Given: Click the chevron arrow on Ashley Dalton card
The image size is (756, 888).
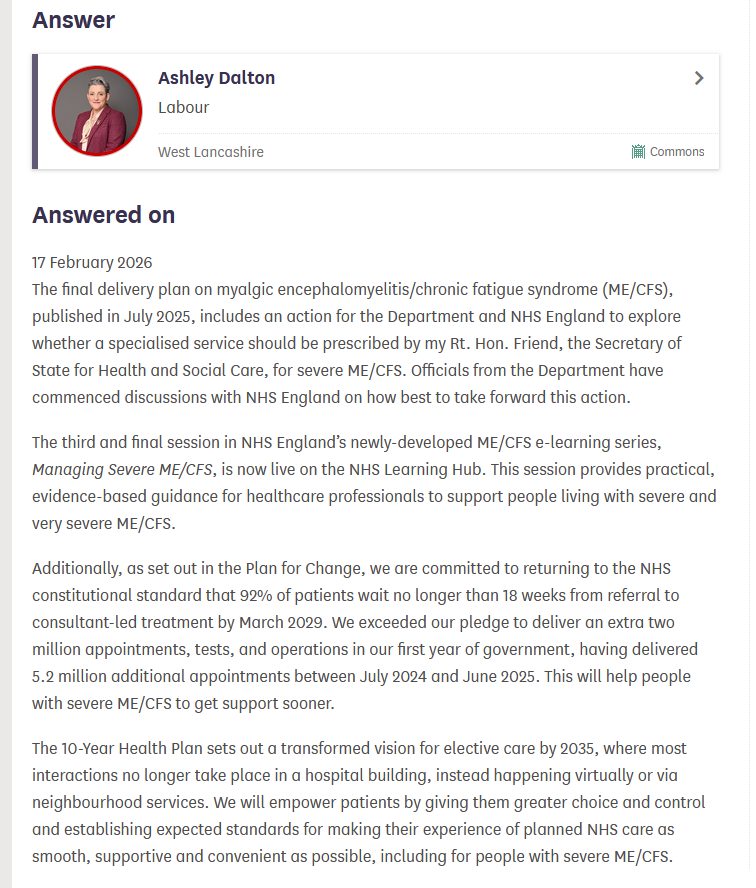Looking at the screenshot, I should tap(699, 78).
